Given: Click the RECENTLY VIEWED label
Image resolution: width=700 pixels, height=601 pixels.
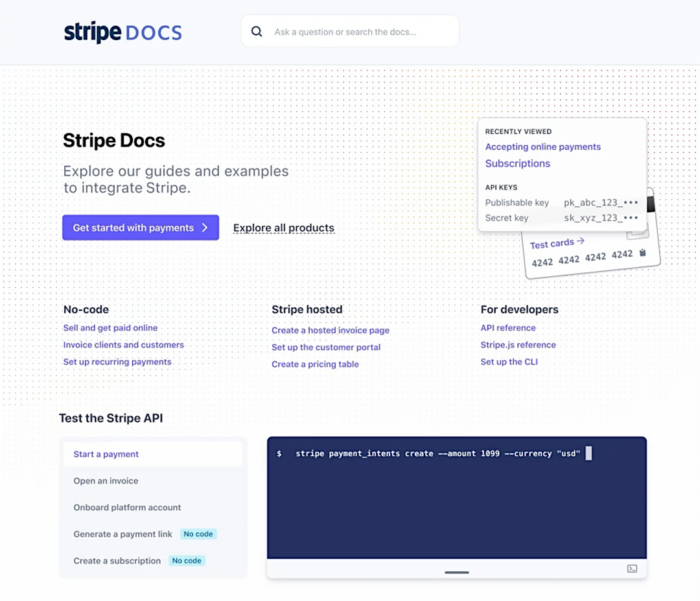Looking at the screenshot, I should click(x=518, y=131).
